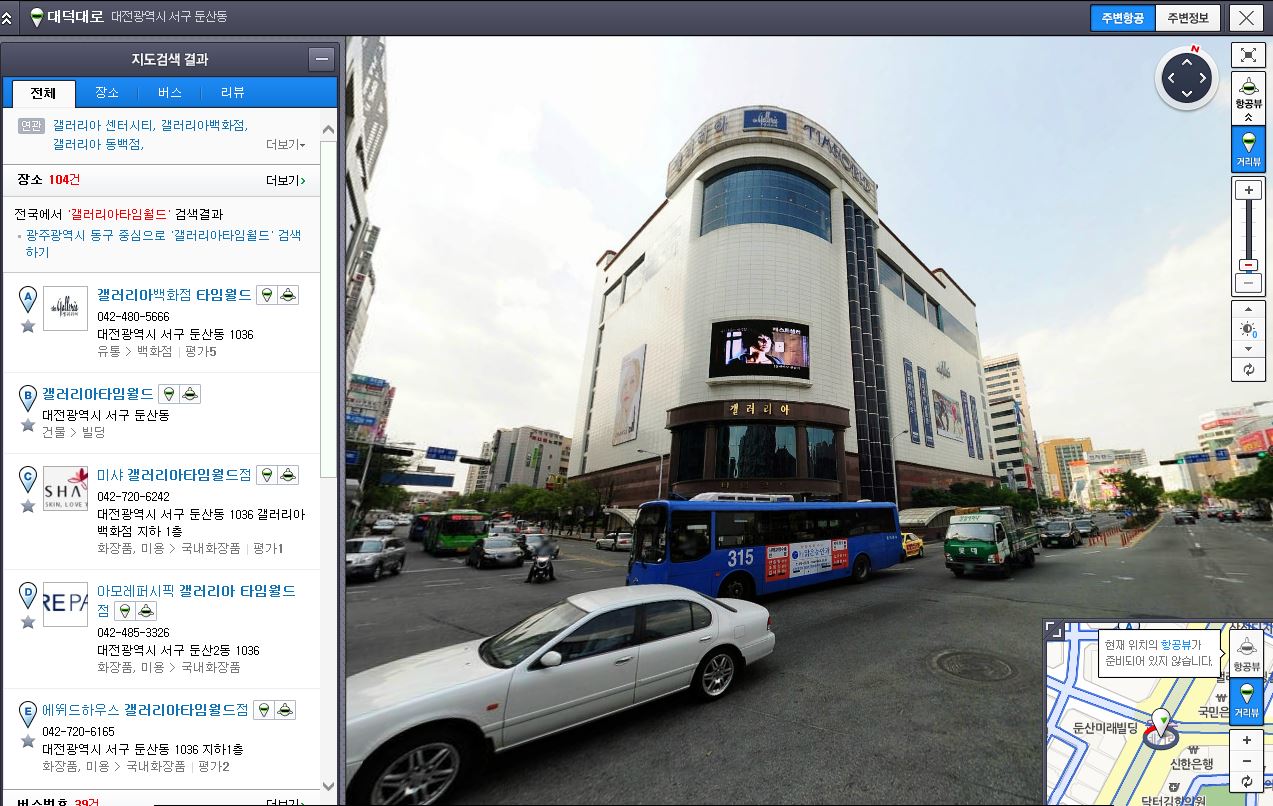Refresh the minimap view
Viewport: 1273px width, 806px height.
(x=1246, y=782)
